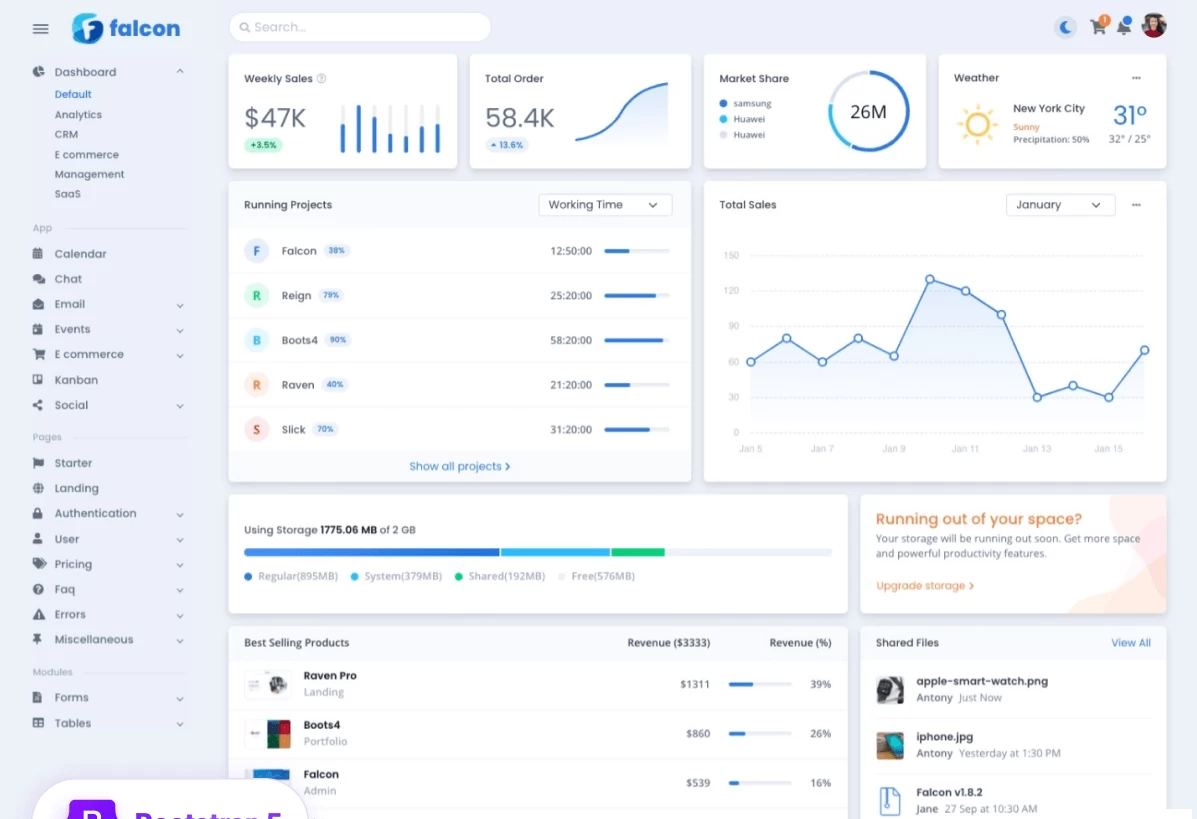The width and height of the screenshot is (1197, 819).
Task: Click the Events sidebar icon
Action: click(37, 329)
